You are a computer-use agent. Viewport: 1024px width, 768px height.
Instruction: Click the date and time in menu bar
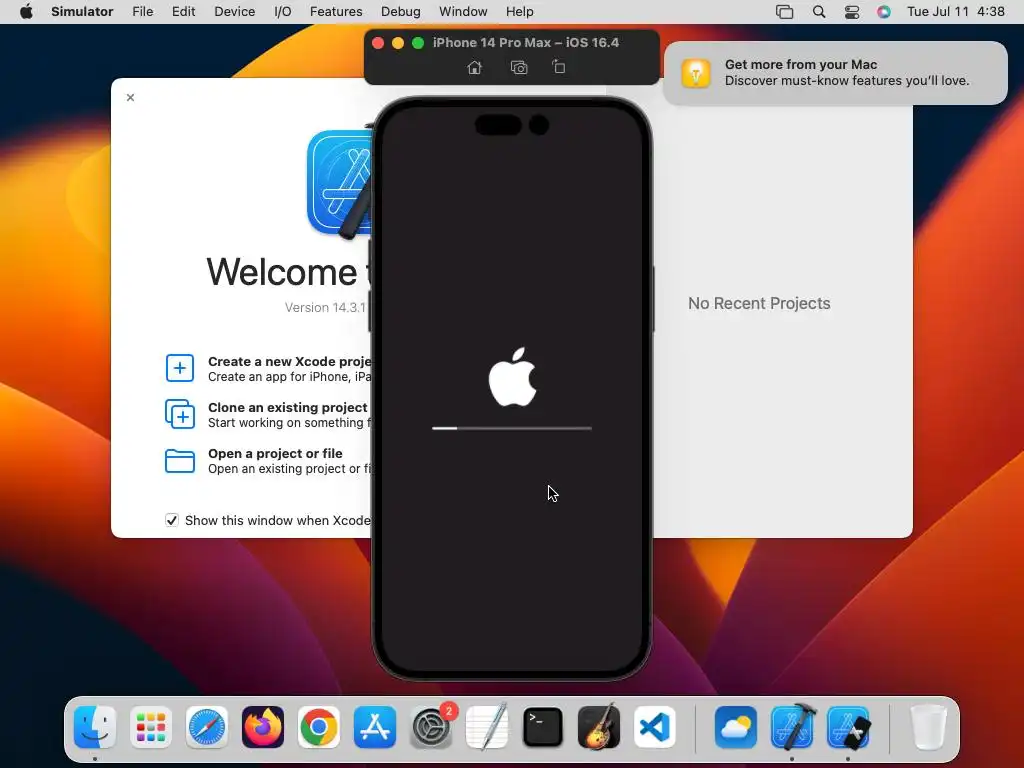(x=955, y=12)
